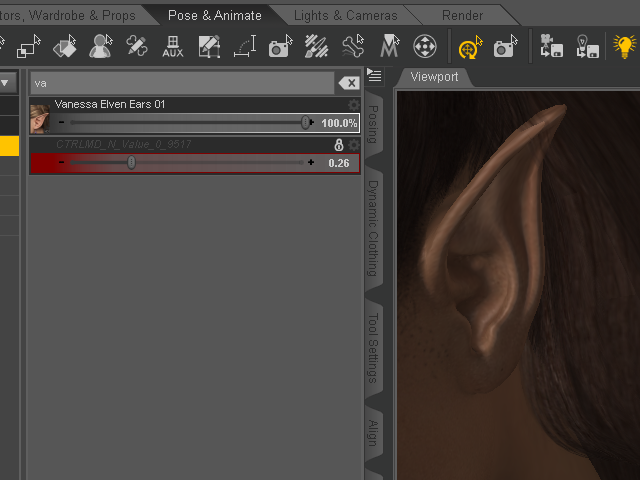Viewport: 640px width, 480px height.
Task: Open the Dynamic Clothing side tab
Action: point(373,228)
